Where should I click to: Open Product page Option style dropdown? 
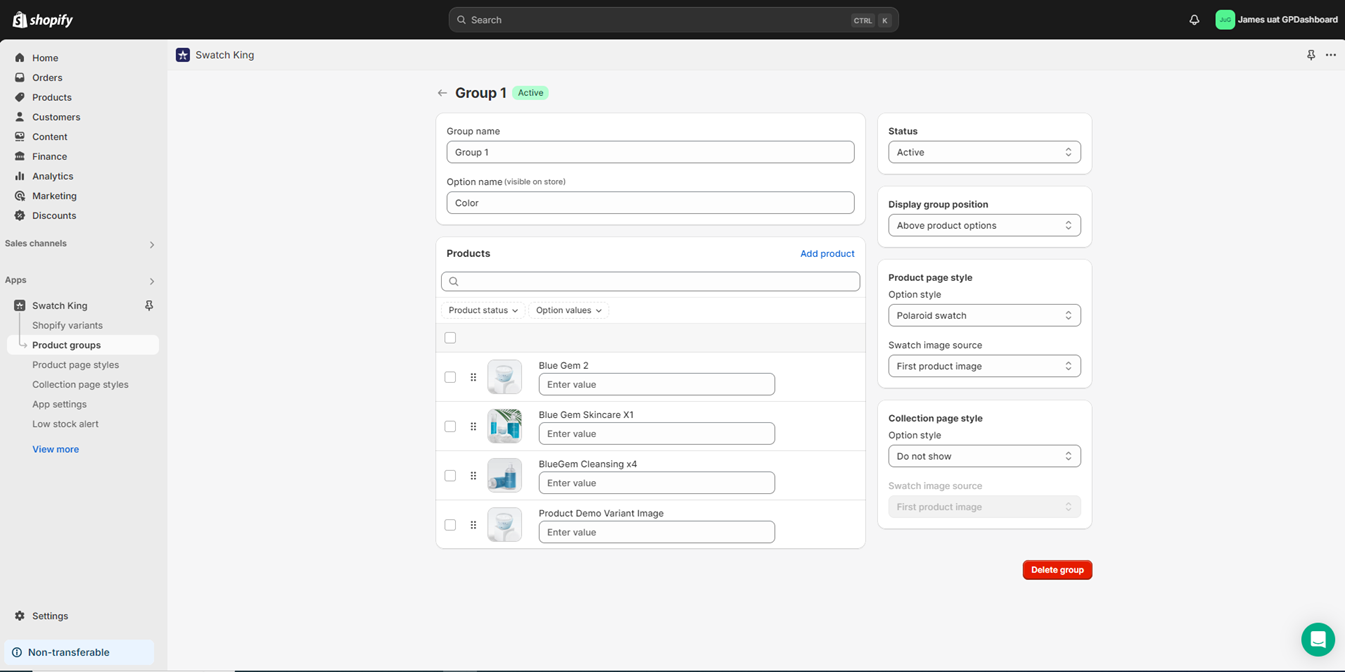pos(984,316)
